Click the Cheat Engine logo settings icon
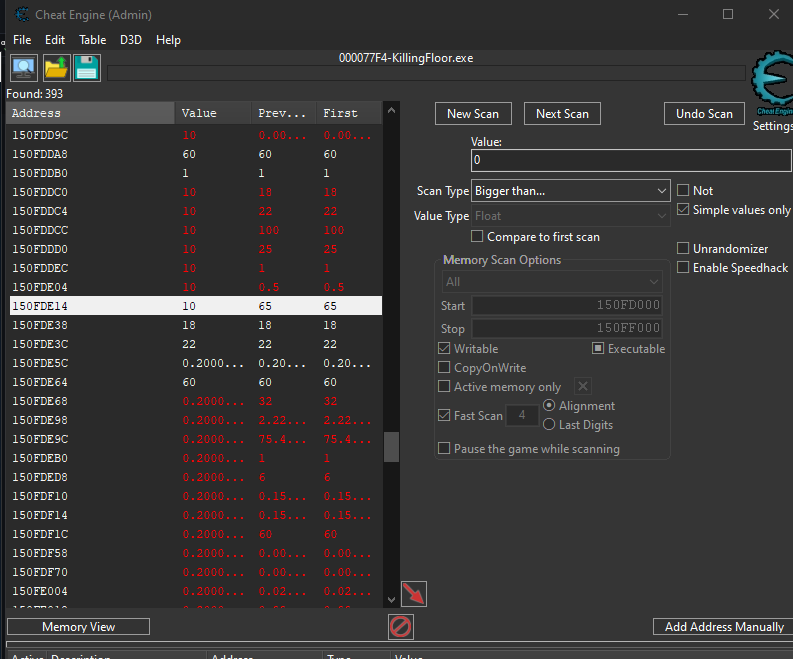The width and height of the screenshot is (793, 659). point(772,83)
